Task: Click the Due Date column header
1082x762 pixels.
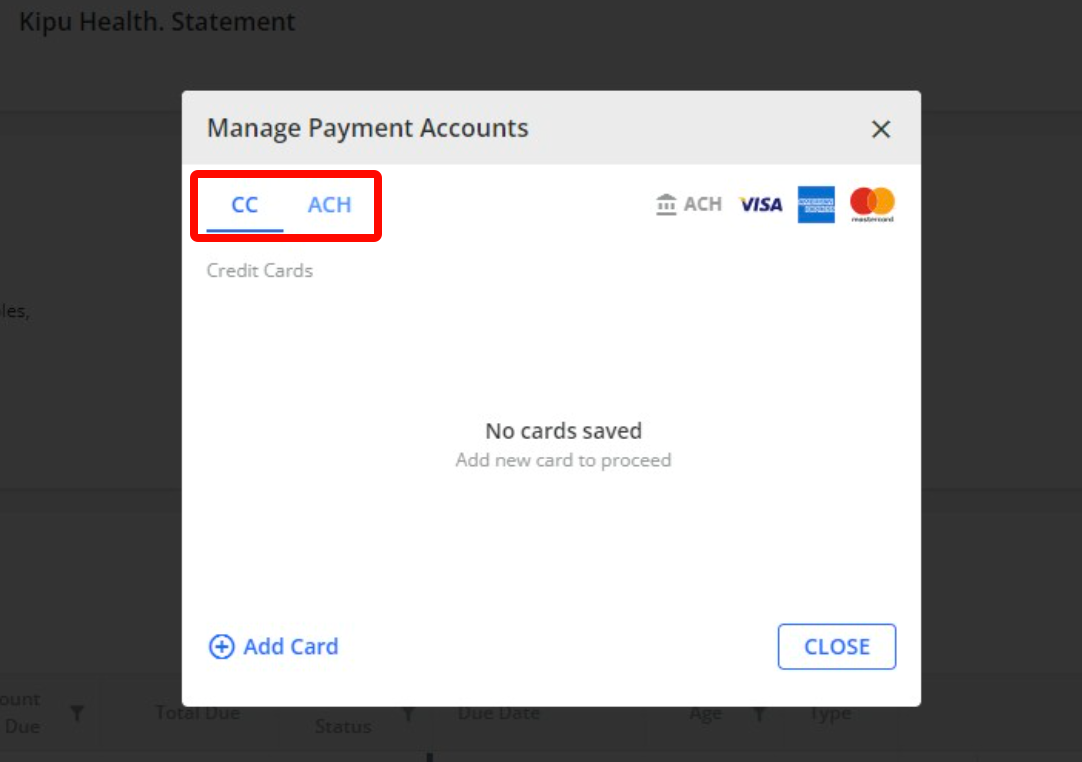Action: click(499, 713)
